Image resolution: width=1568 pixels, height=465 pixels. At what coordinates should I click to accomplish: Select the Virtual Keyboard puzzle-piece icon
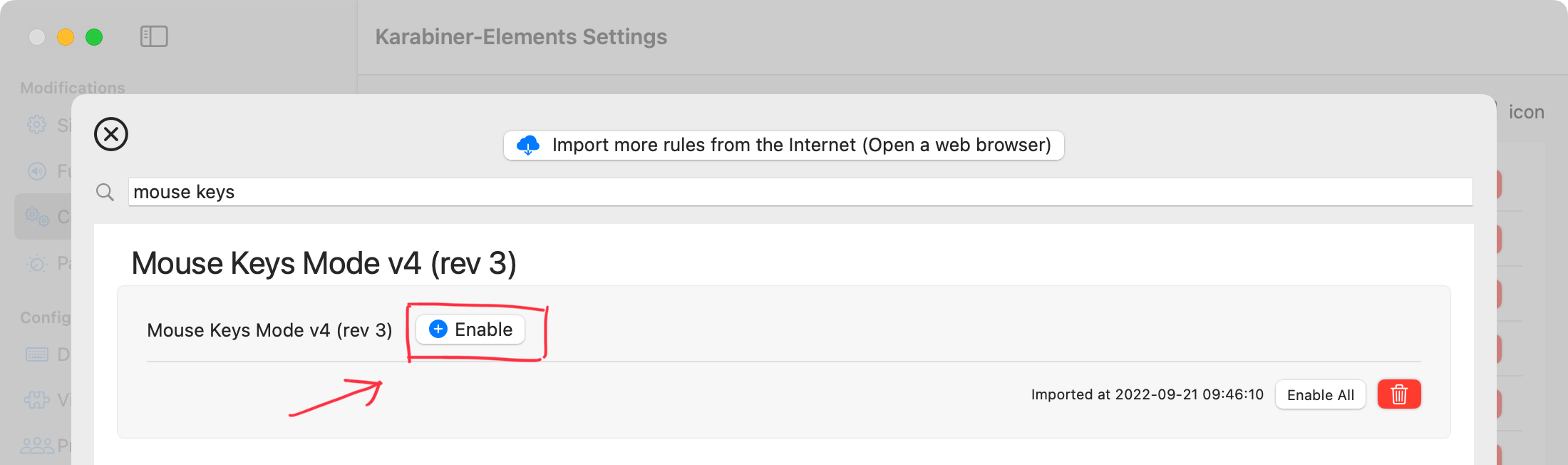coord(37,399)
